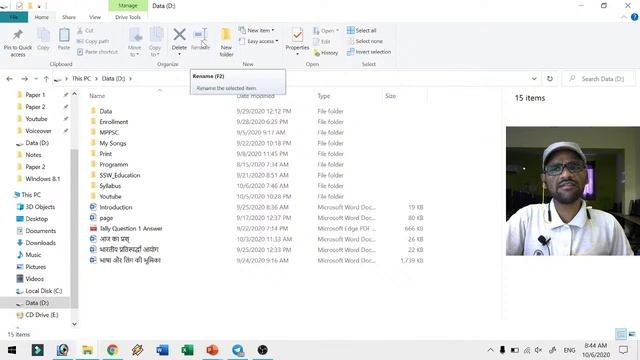Go up one folder level
This screenshot has width=640, height=360.
(x=46, y=79)
